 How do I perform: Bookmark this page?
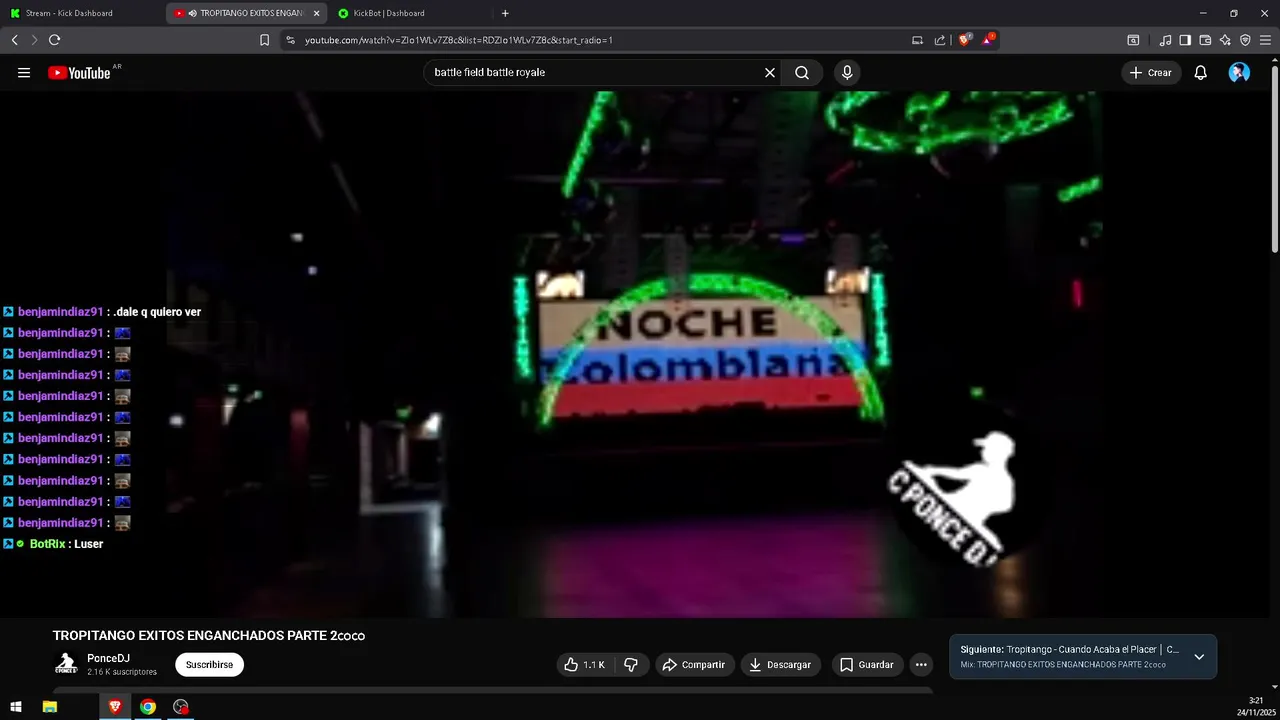coord(264,40)
